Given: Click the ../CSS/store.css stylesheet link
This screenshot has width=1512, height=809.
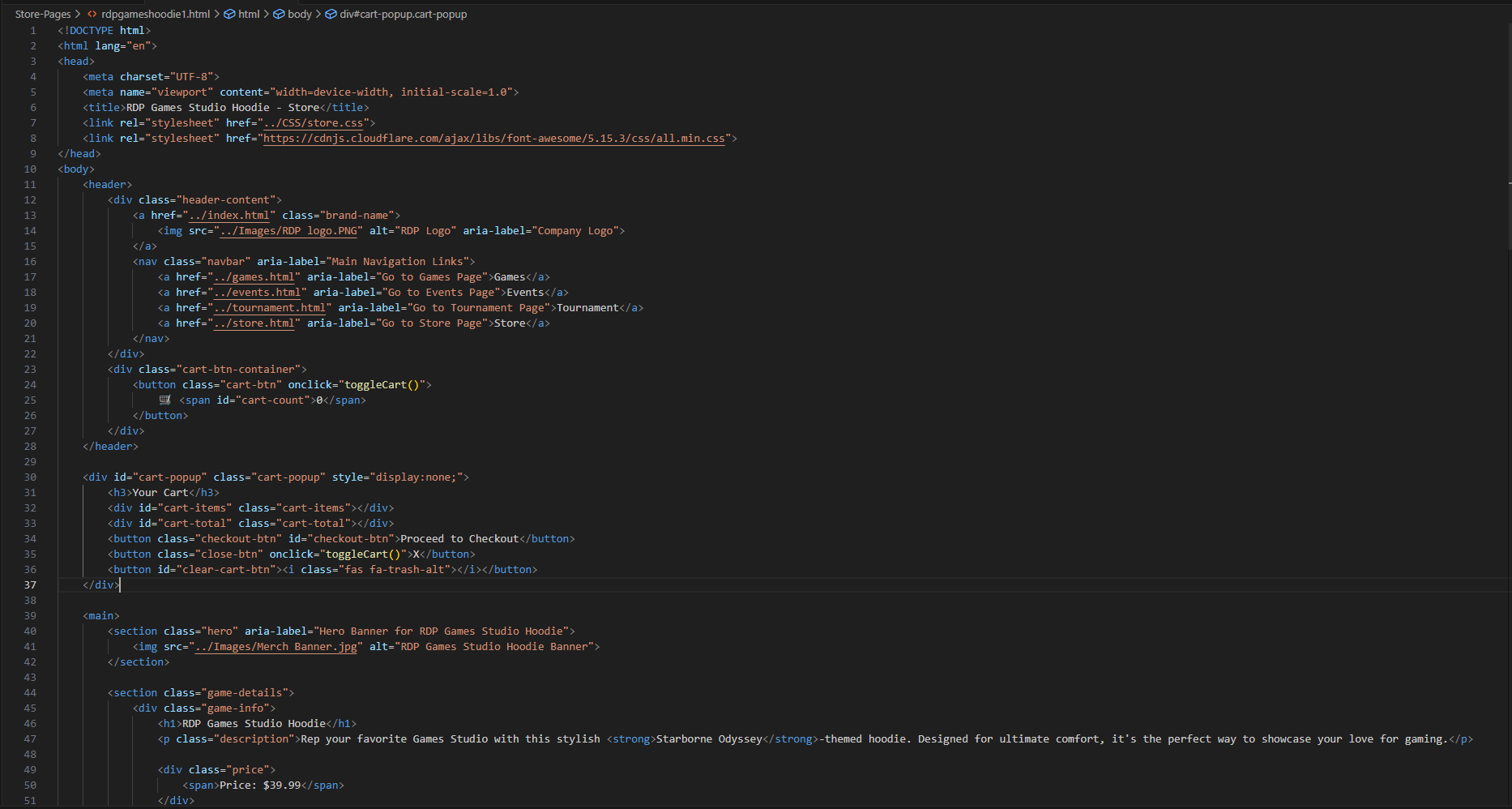Looking at the screenshot, I should tap(314, 122).
